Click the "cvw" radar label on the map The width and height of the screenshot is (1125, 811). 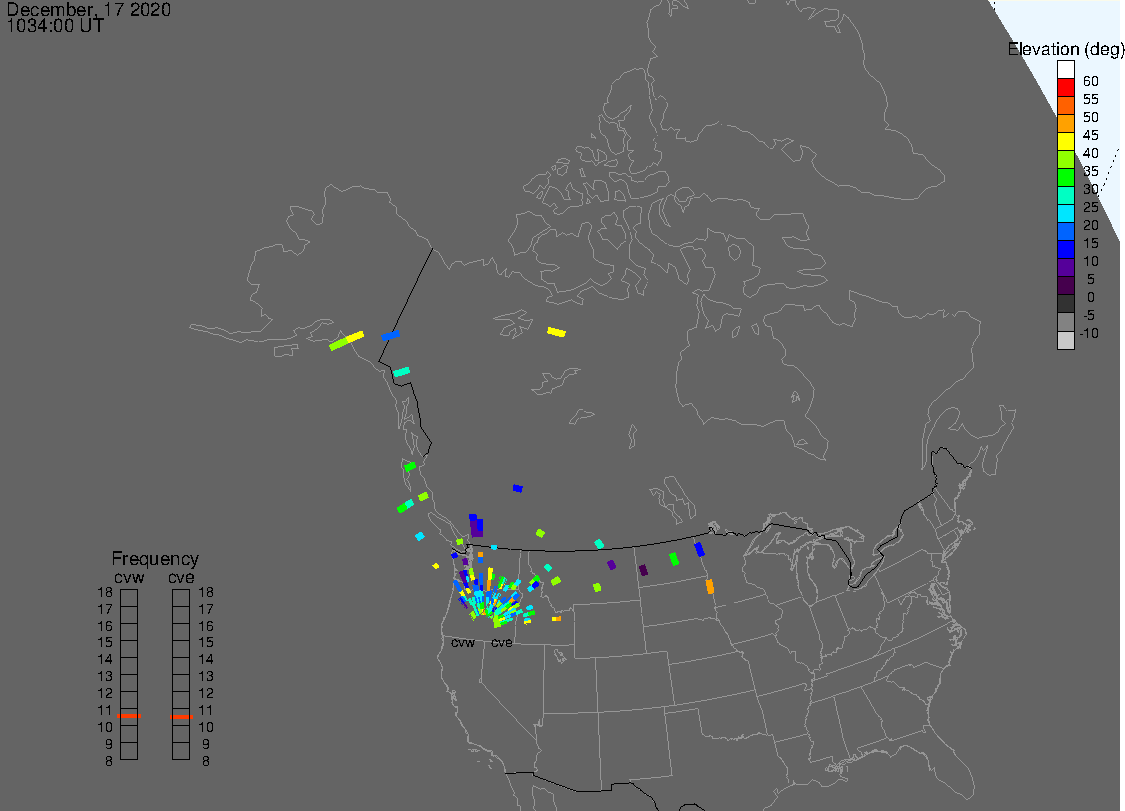(x=463, y=642)
